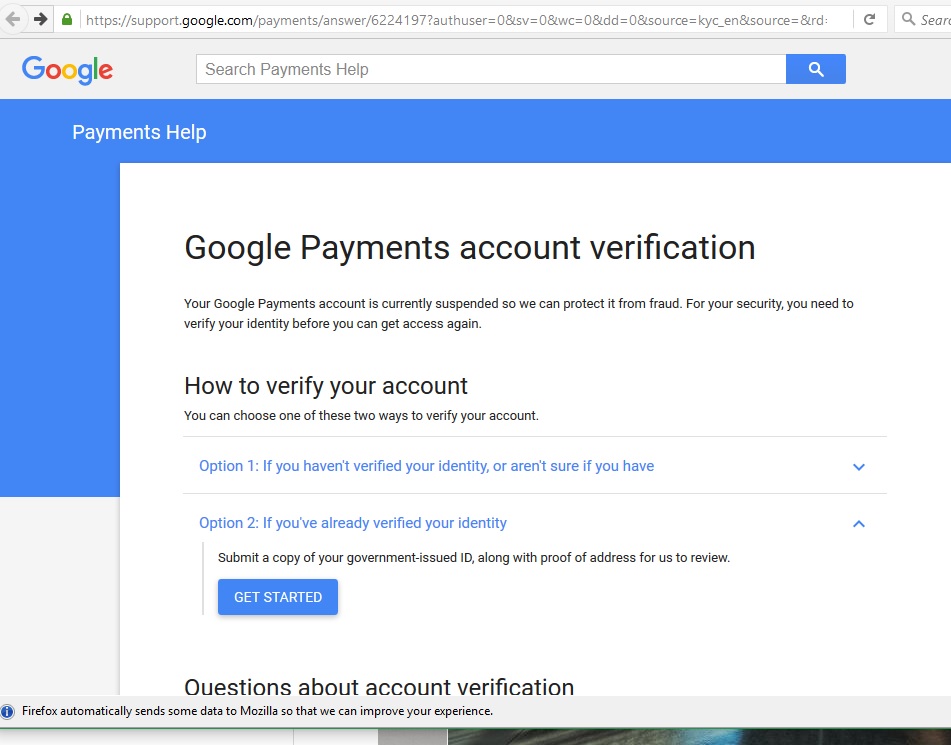The image size is (951, 745).
Task: Expand Option 1 using its down chevron
Action: coord(858,467)
